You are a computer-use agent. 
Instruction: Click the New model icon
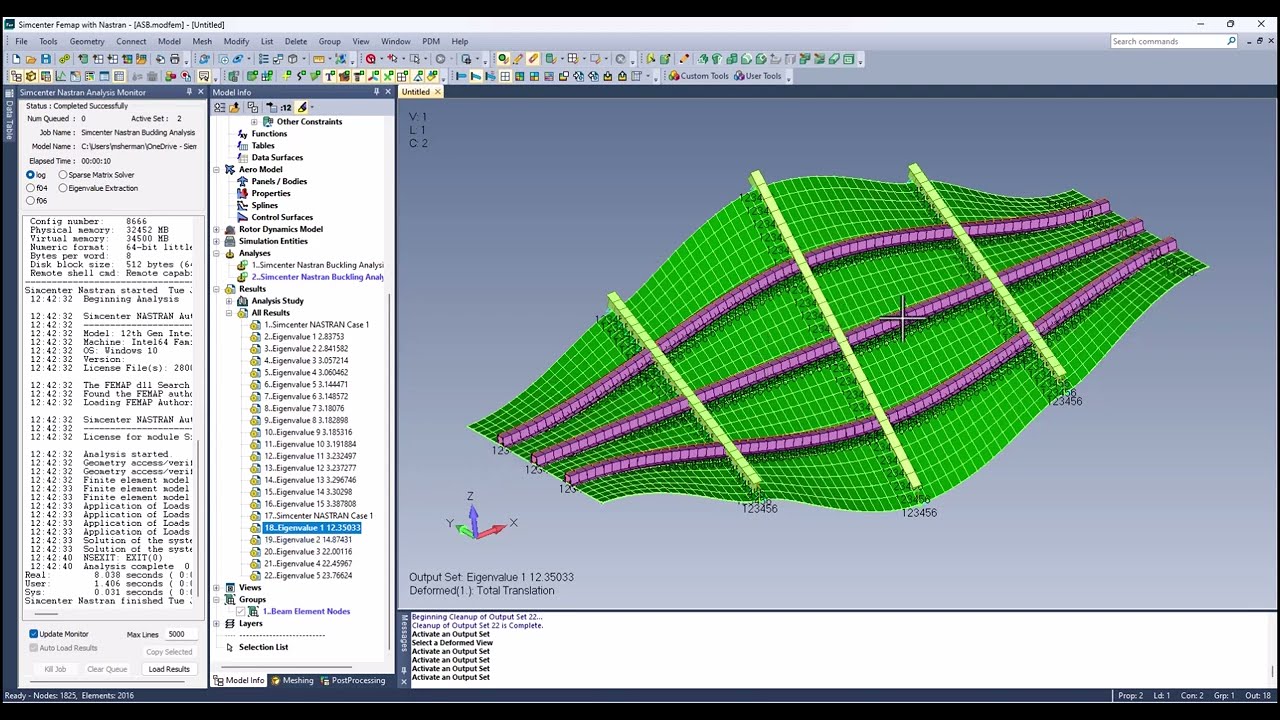pos(17,59)
